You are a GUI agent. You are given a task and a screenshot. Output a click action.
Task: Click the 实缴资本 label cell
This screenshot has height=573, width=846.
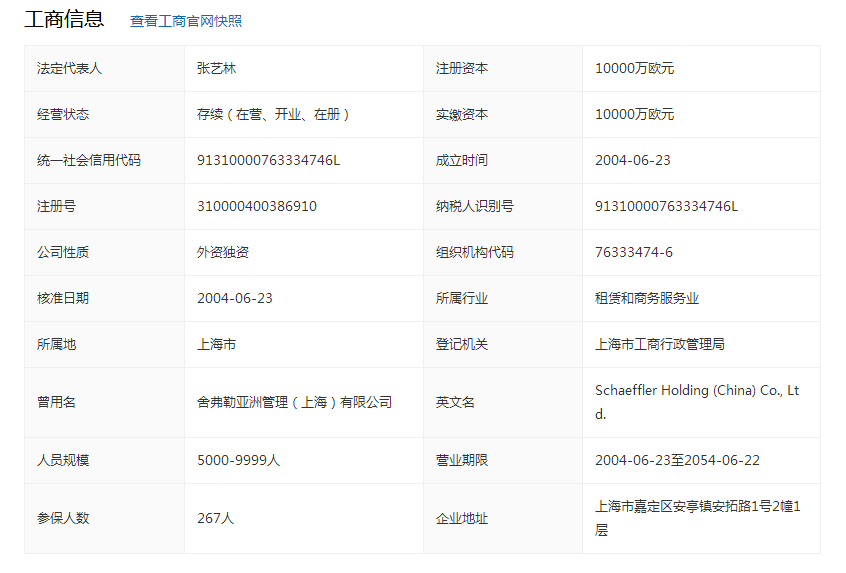click(x=503, y=114)
